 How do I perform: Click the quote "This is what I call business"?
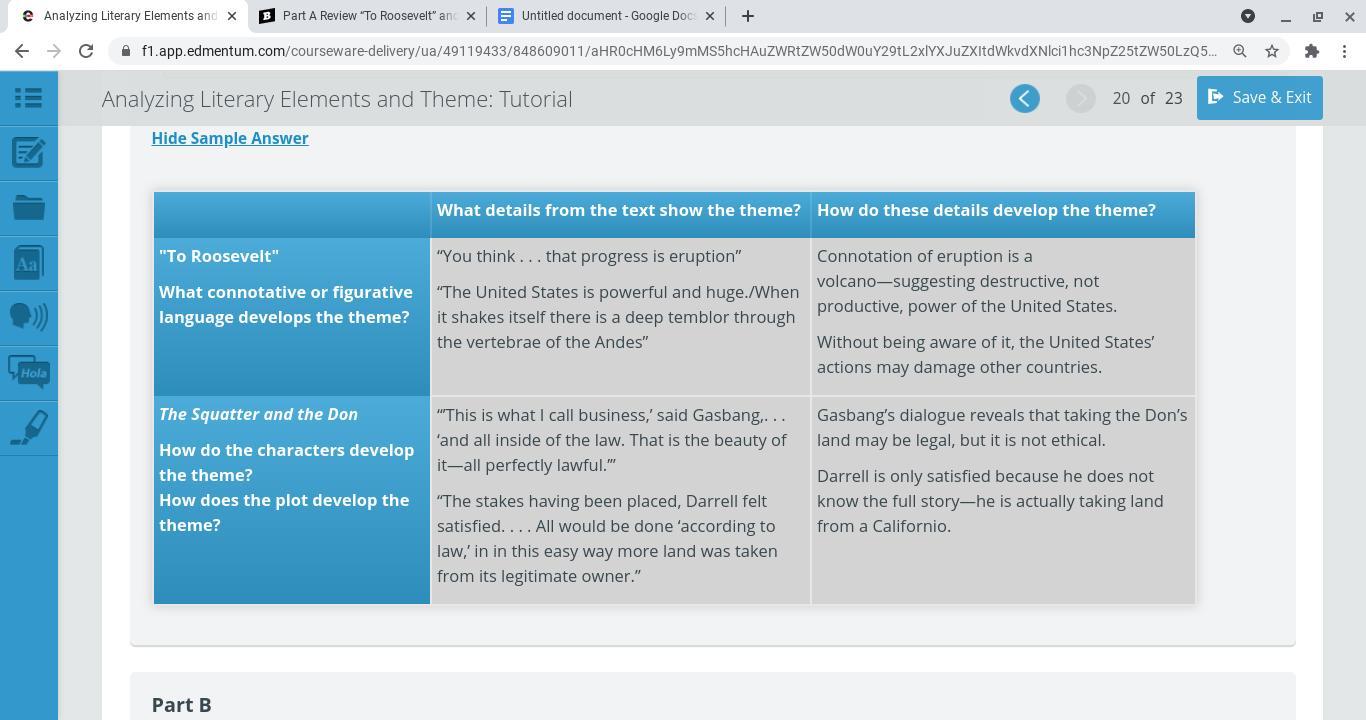tap(612, 440)
